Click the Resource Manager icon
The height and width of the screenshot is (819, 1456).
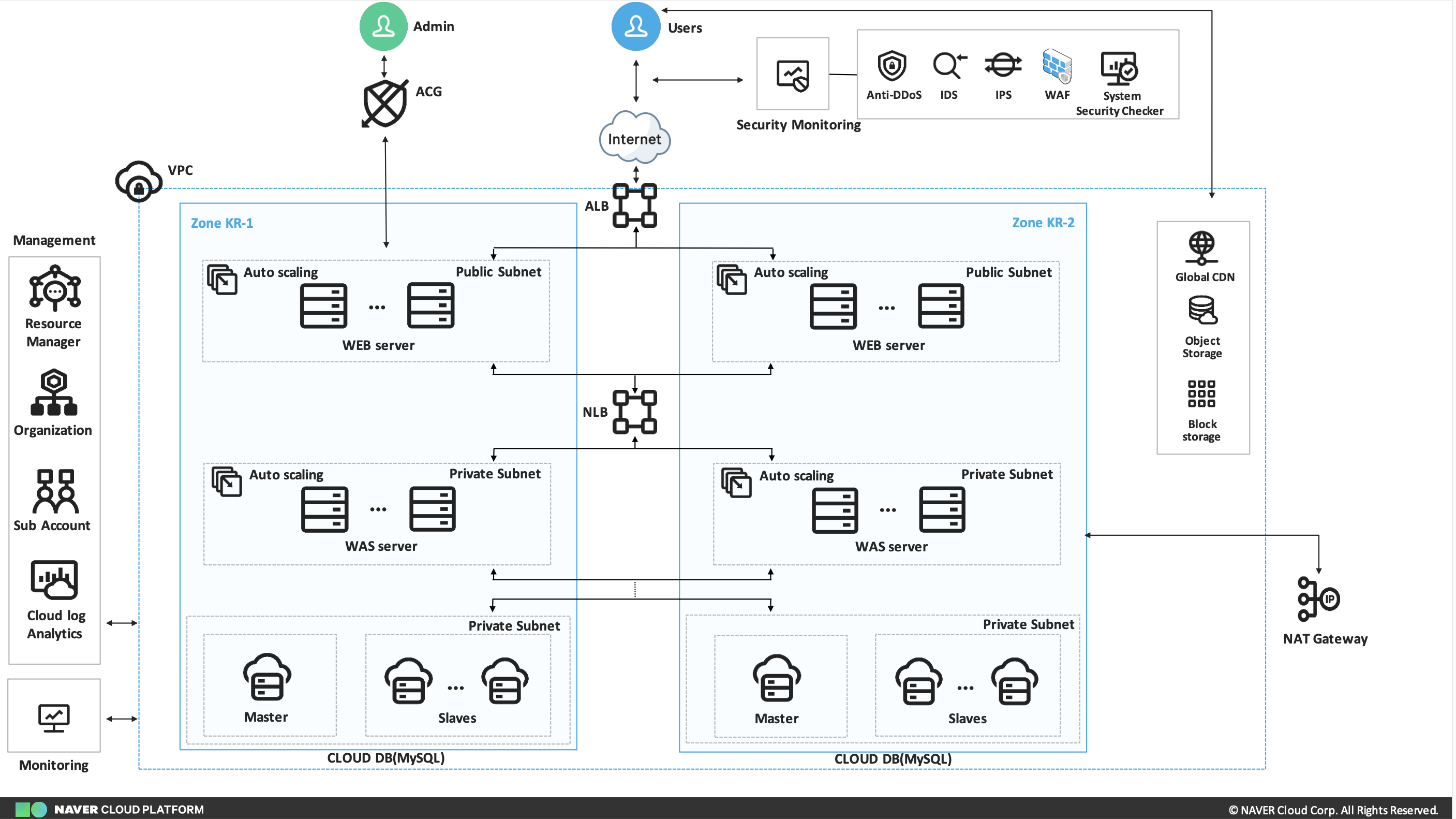click(x=54, y=288)
